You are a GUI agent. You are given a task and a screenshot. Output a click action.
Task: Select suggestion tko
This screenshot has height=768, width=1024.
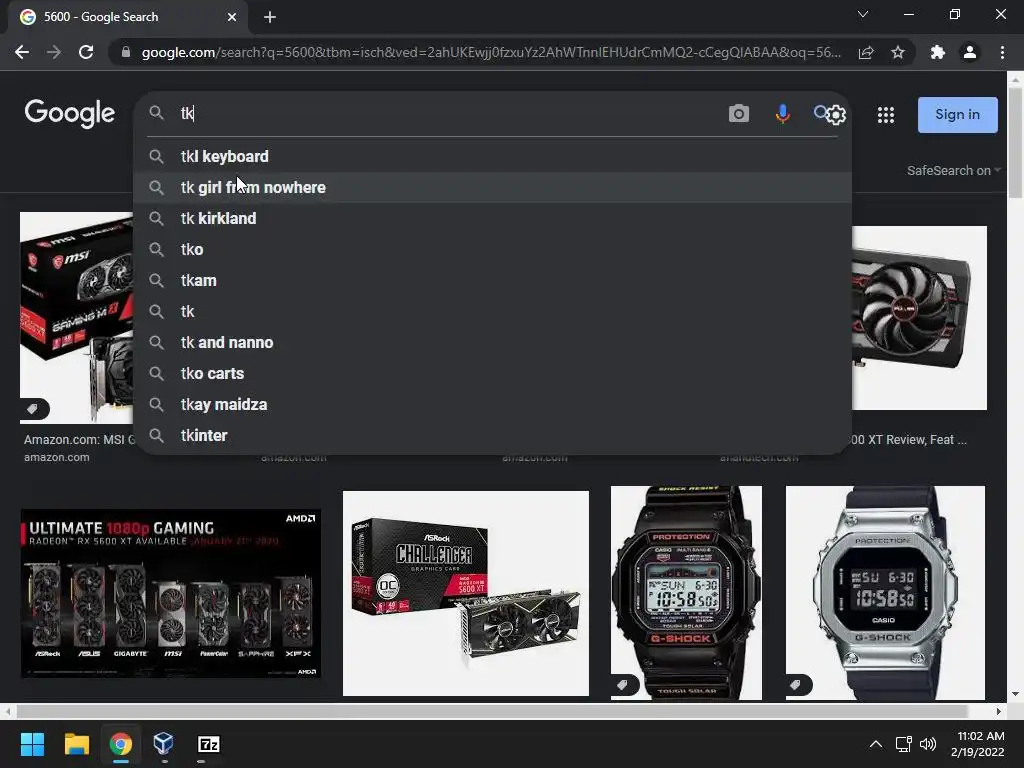point(492,249)
